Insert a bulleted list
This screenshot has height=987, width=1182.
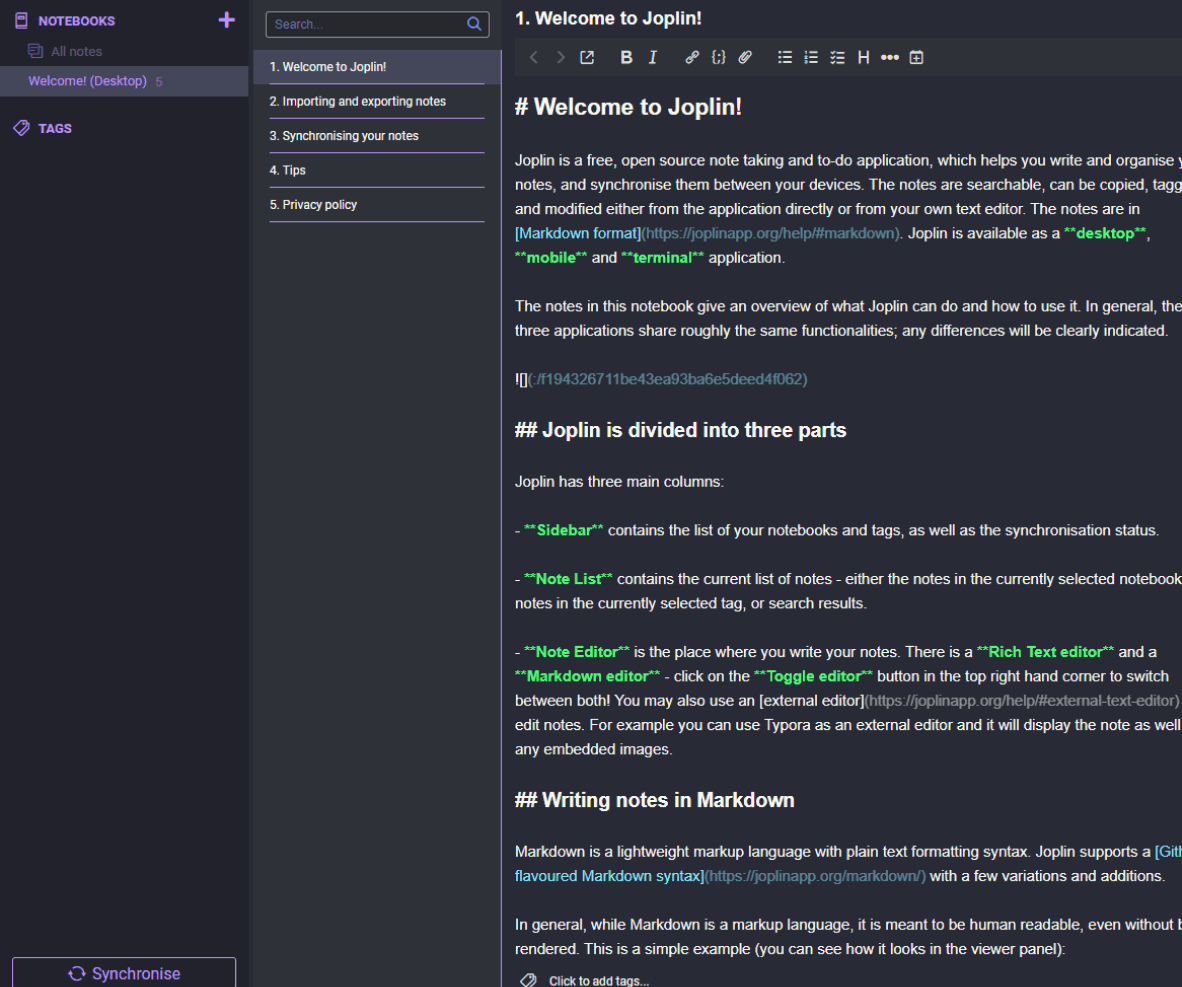(x=785, y=57)
